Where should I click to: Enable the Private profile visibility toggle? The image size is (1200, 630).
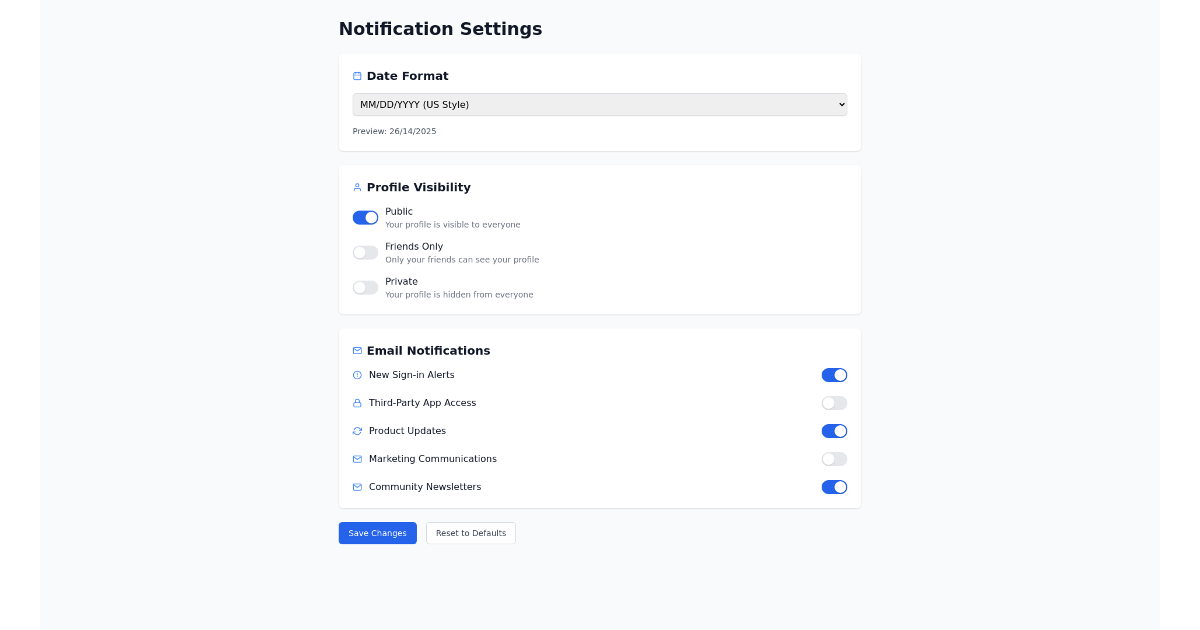pyautogui.click(x=365, y=287)
